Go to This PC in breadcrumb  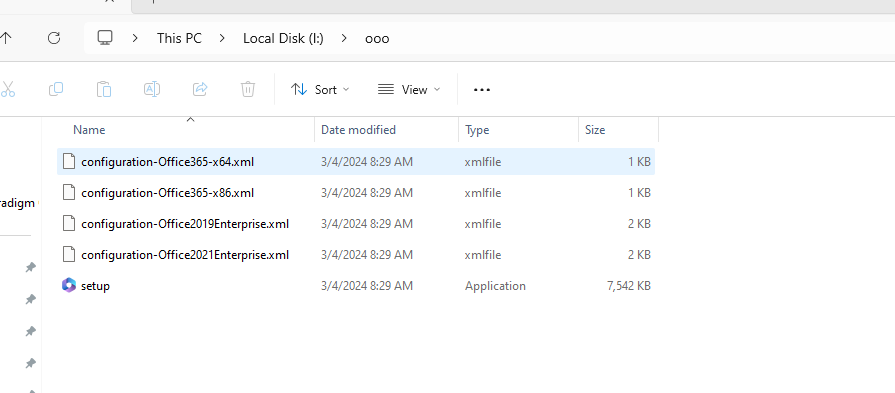pyautogui.click(x=179, y=38)
